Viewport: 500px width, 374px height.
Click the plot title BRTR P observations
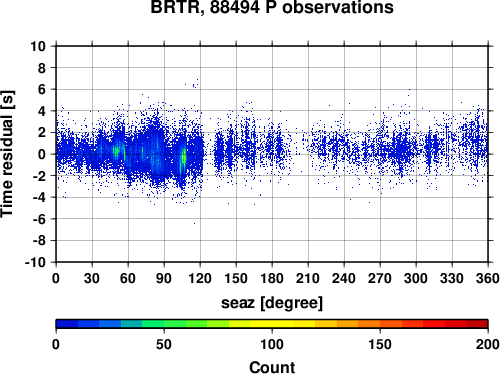pos(272,7)
